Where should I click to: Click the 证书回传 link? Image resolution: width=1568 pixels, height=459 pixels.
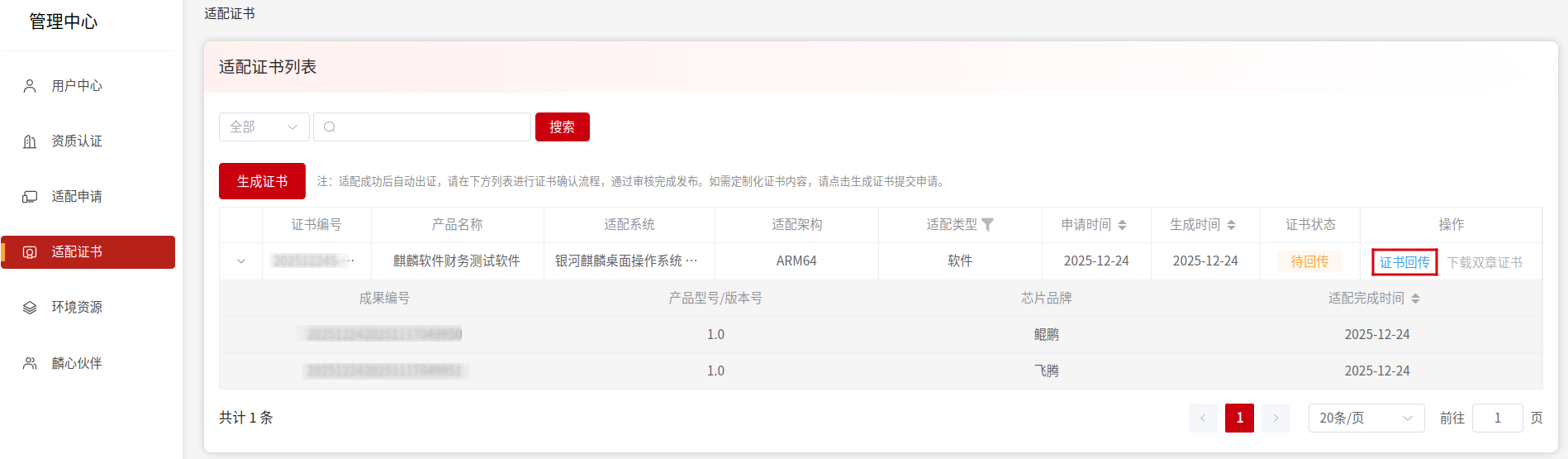pos(1404,262)
